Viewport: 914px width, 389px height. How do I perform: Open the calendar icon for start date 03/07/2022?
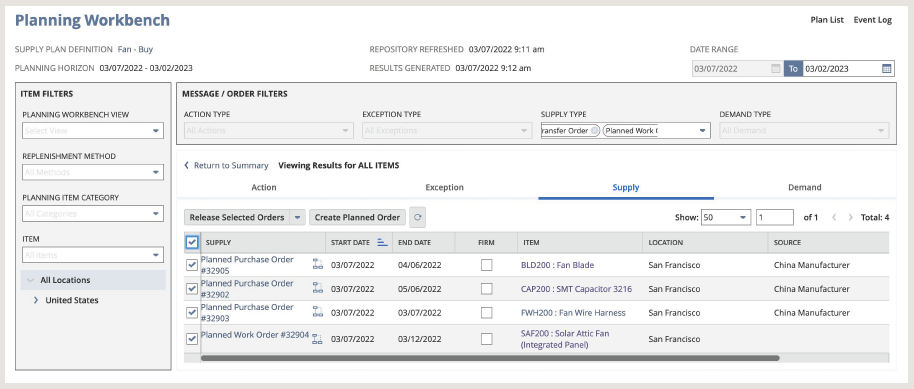[775, 69]
